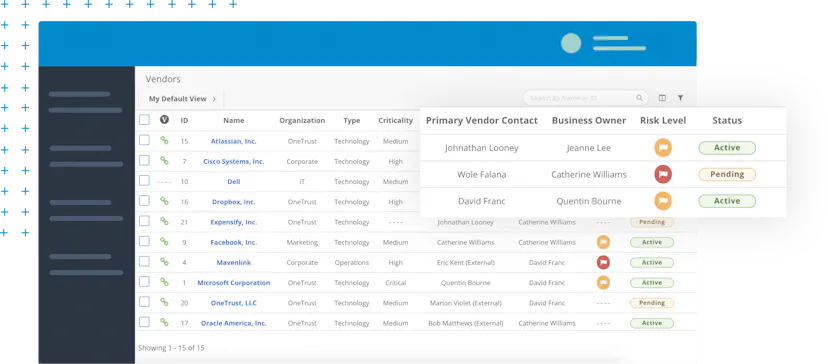Screen dimensions: 828x364
Task: Click the Pending status badge for Catherine Williams popup
Action: pyautogui.click(x=727, y=174)
